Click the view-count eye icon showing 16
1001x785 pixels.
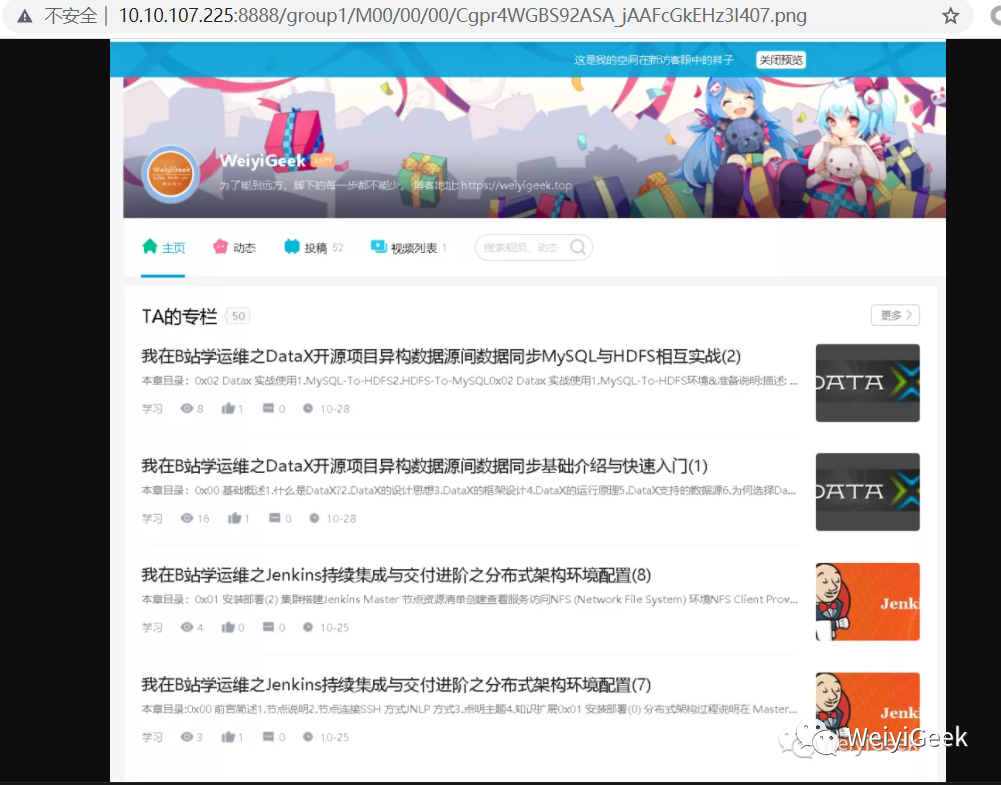coord(186,518)
